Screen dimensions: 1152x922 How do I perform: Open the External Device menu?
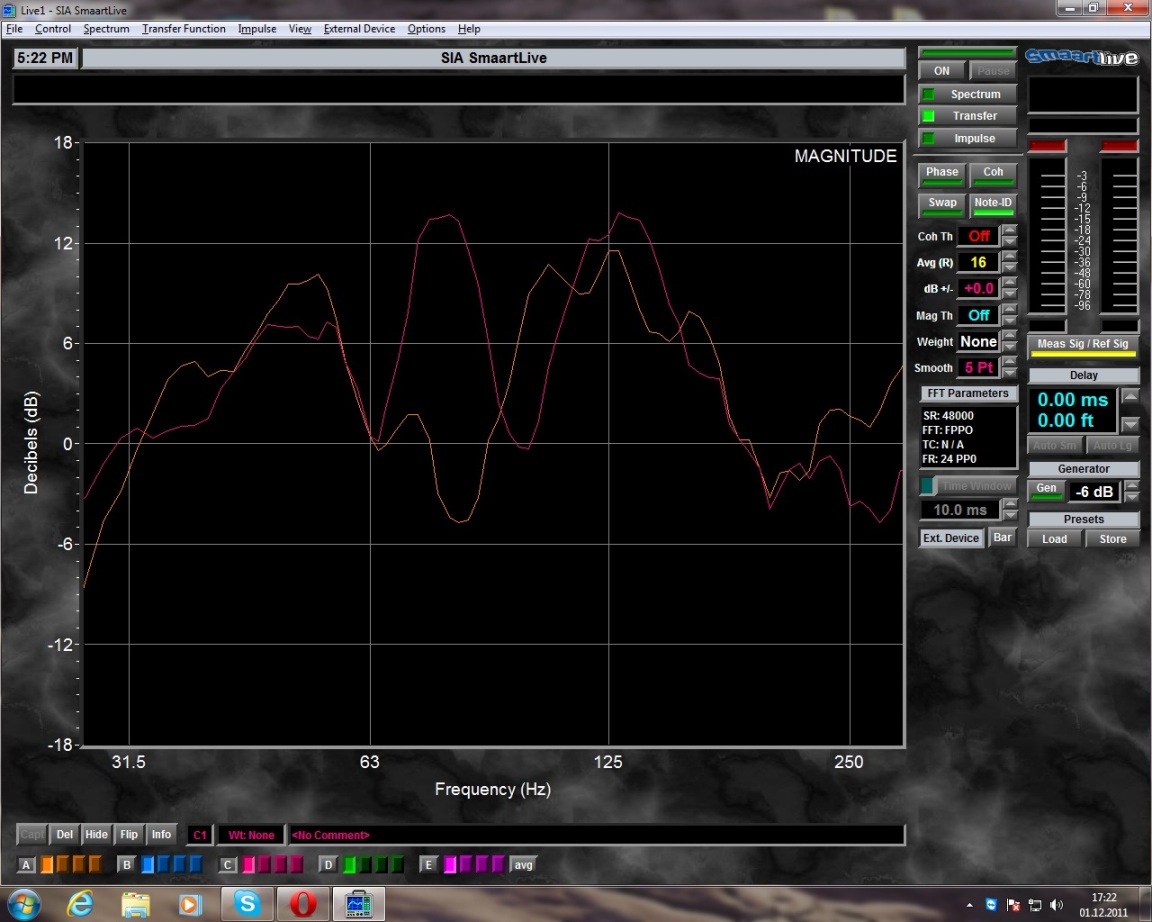tap(359, 29)
